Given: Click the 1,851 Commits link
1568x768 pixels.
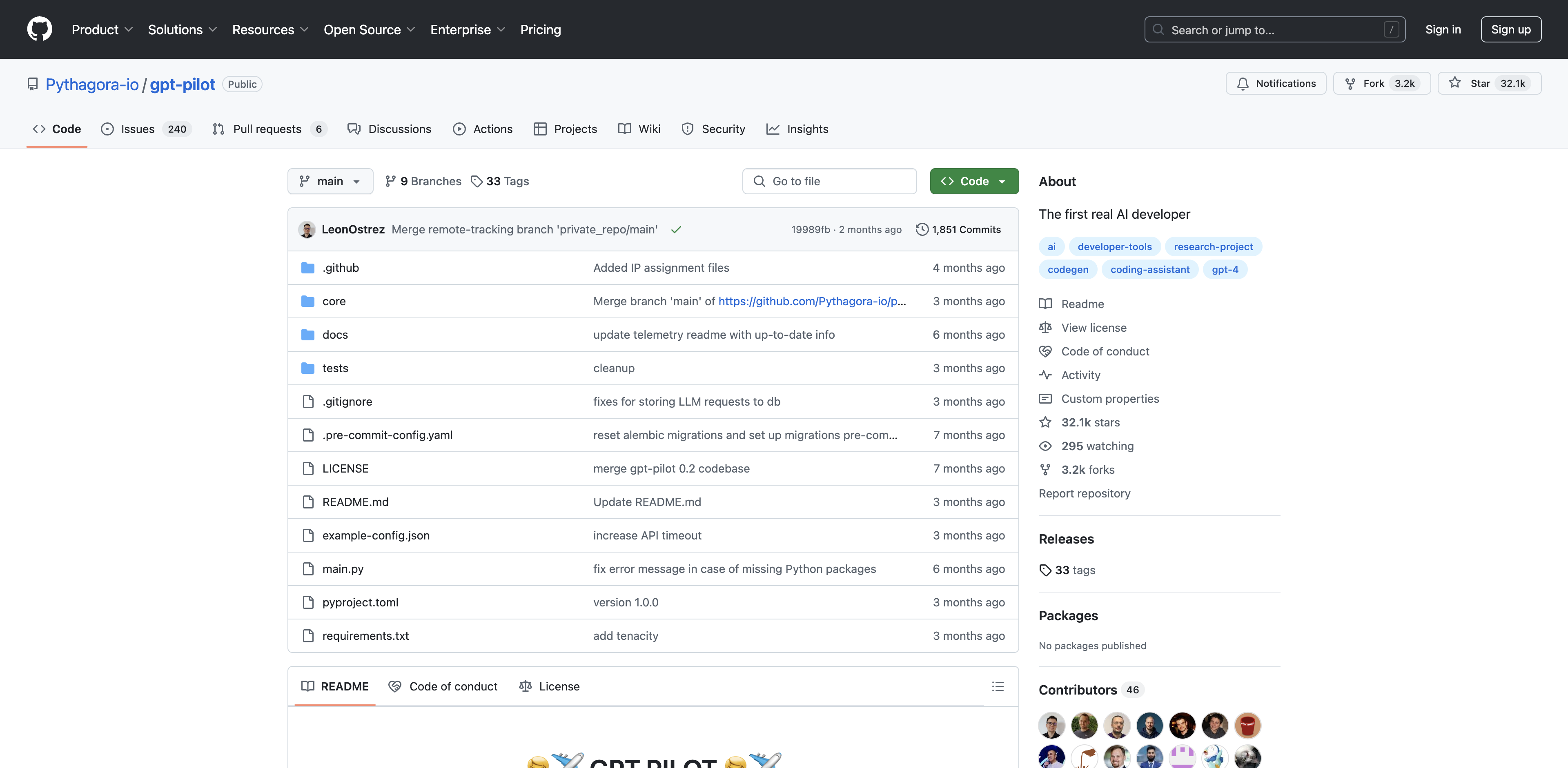Looking at the screenshot, I should 959,229.
